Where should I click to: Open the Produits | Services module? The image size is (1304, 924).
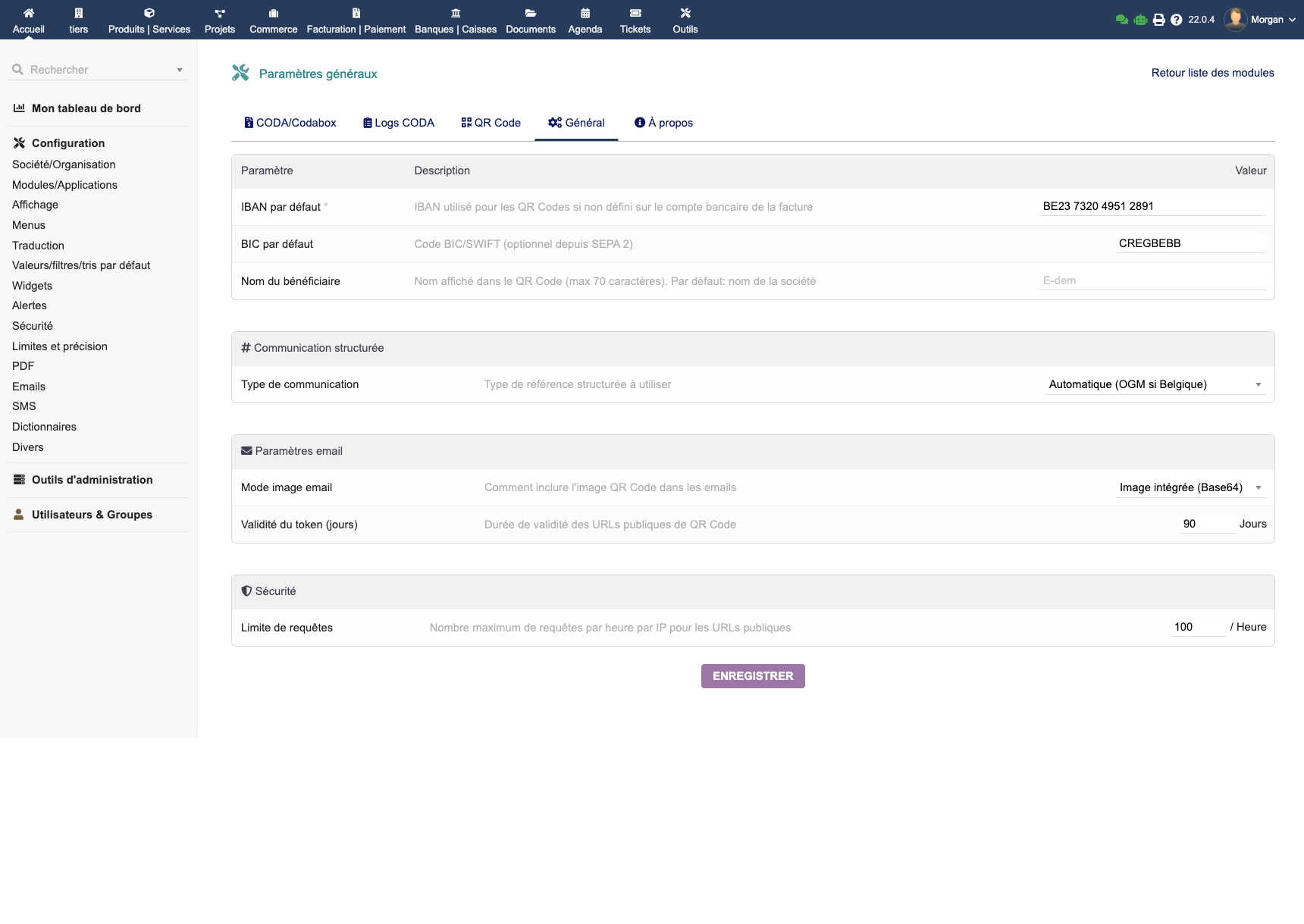tap(149, 20)
